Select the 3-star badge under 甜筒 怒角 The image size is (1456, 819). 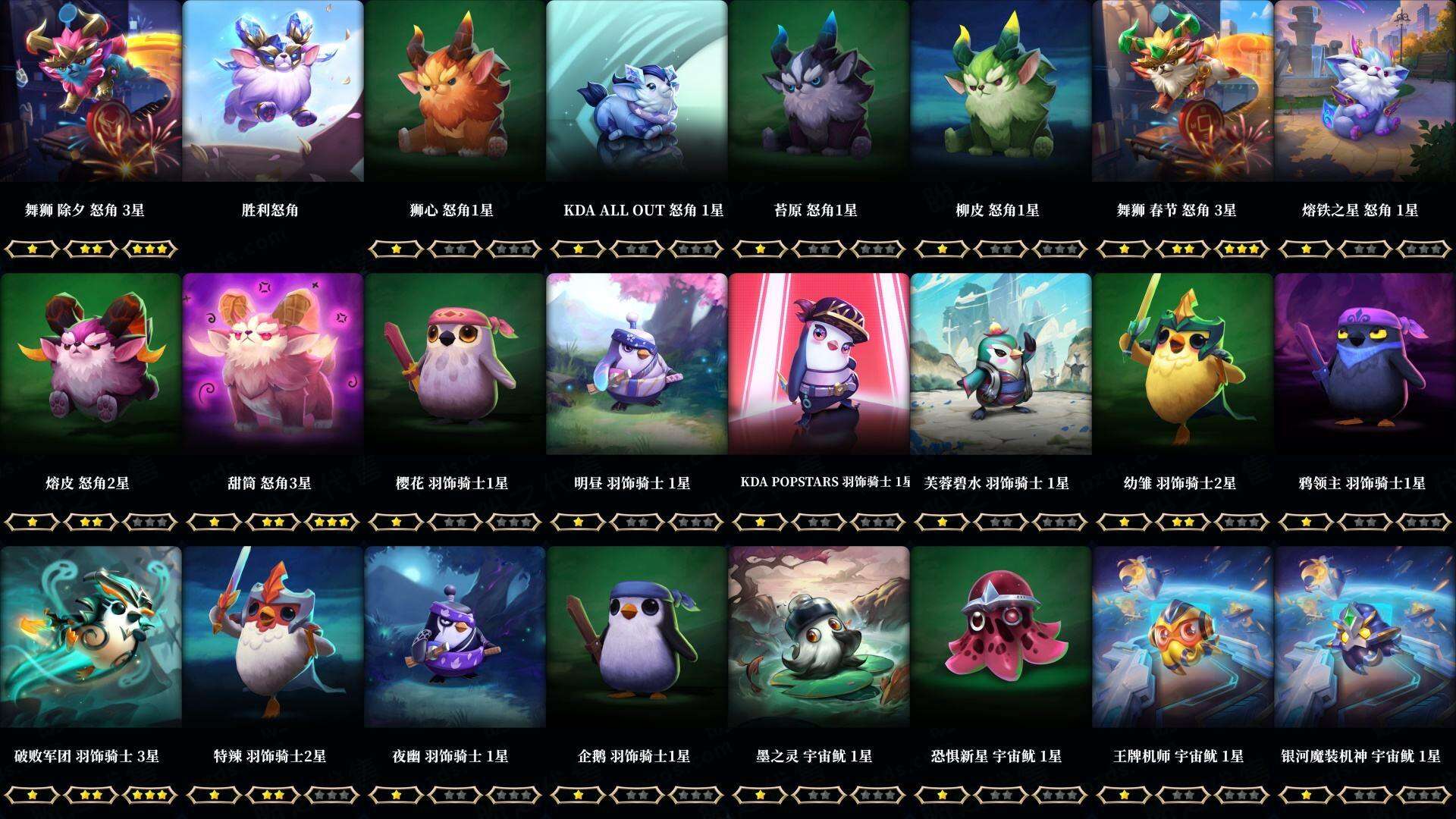coord(332,522)
